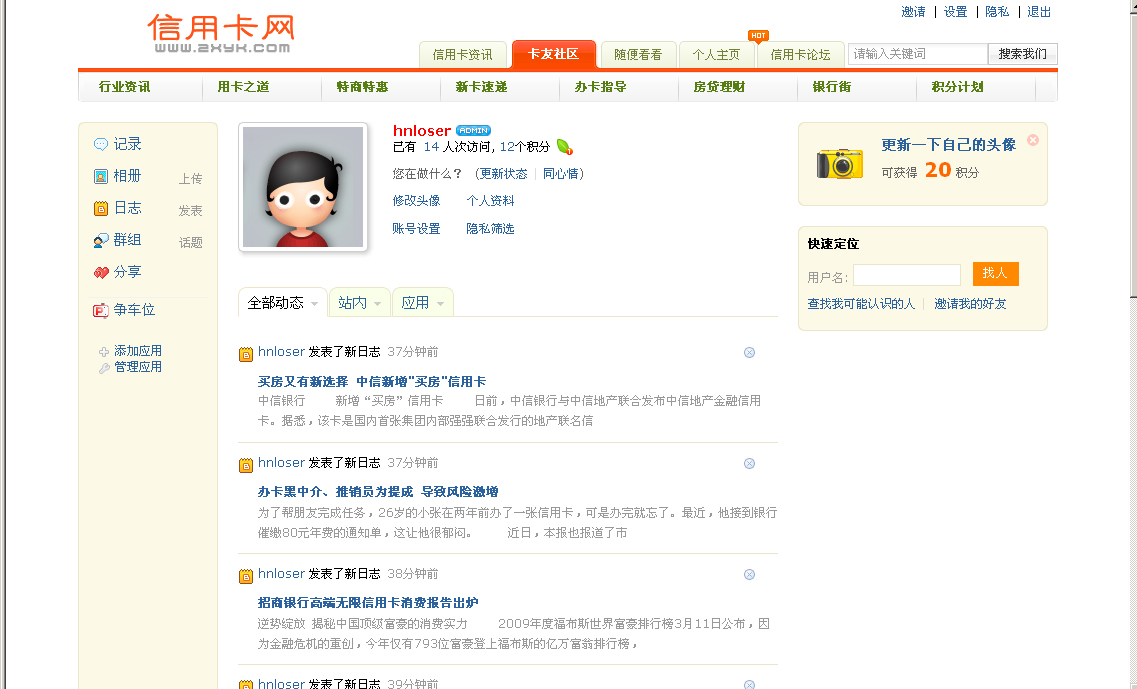Expand the 应用 dropdown arrow
Image resolution: width=1137 pixels, height=689 pixels.
[x=440, y=304]
